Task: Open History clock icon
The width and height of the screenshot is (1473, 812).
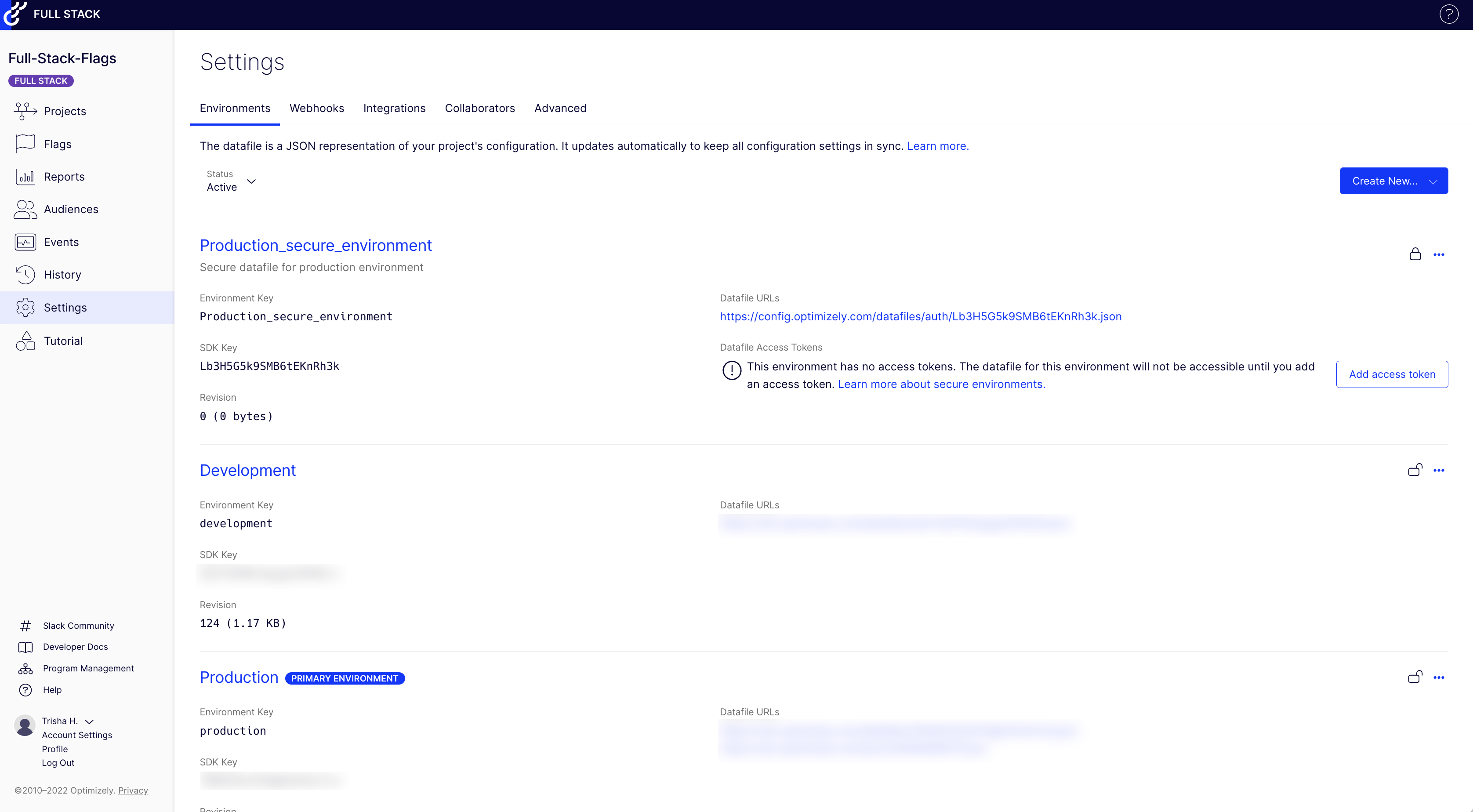Action: [x=25, y=275]
